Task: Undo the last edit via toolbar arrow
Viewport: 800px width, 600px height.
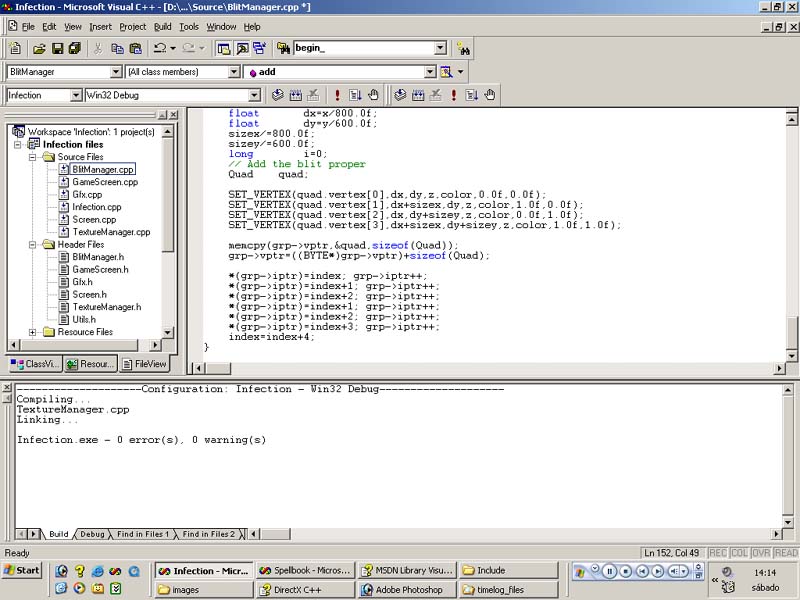Action: [x=160, y=48]
